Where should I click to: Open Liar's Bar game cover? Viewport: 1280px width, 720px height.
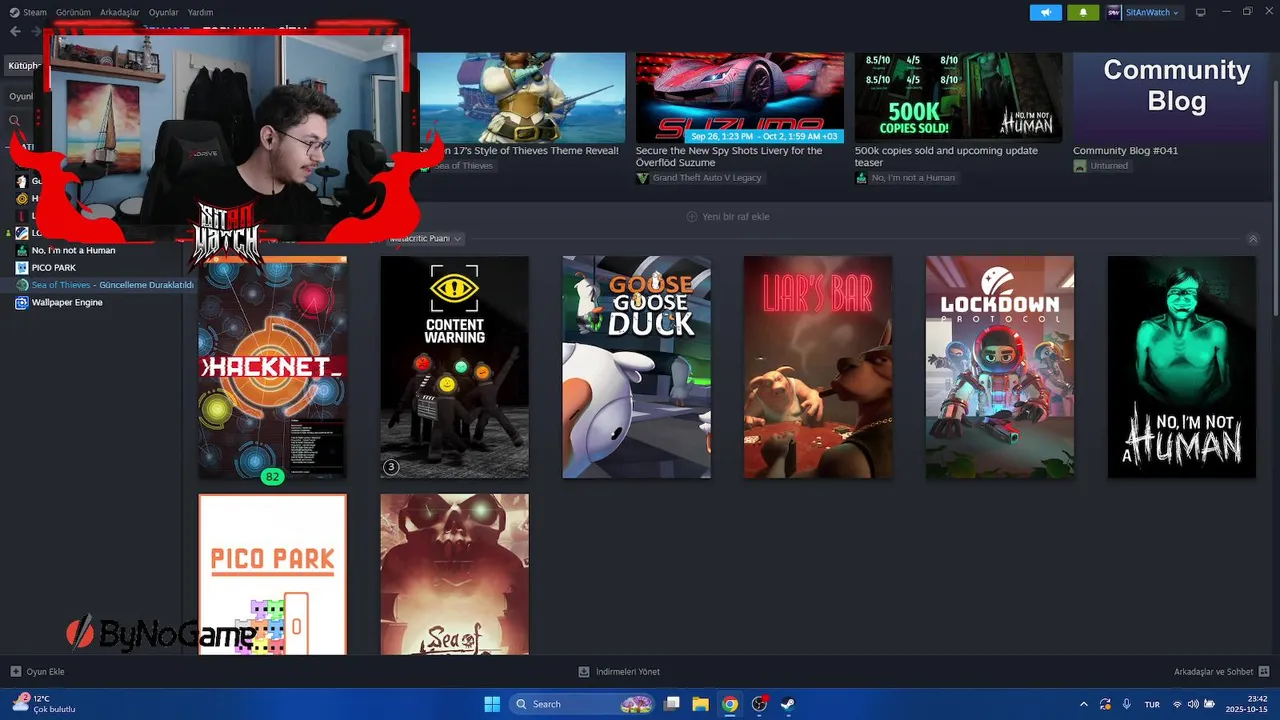click(x=818, y=367)
